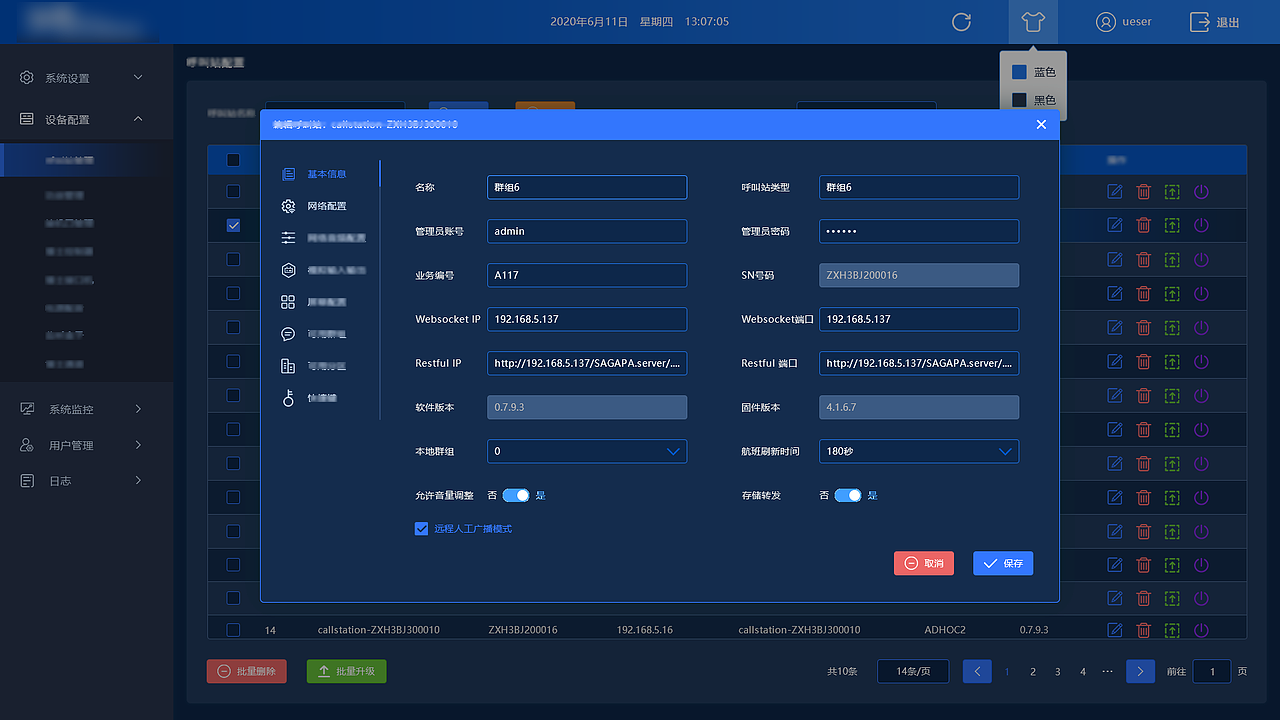The height and width of the screenshot is (720, 1280).
Task: Click the edit pencil icon in the first table row
Action: [x=1115, y=192]
